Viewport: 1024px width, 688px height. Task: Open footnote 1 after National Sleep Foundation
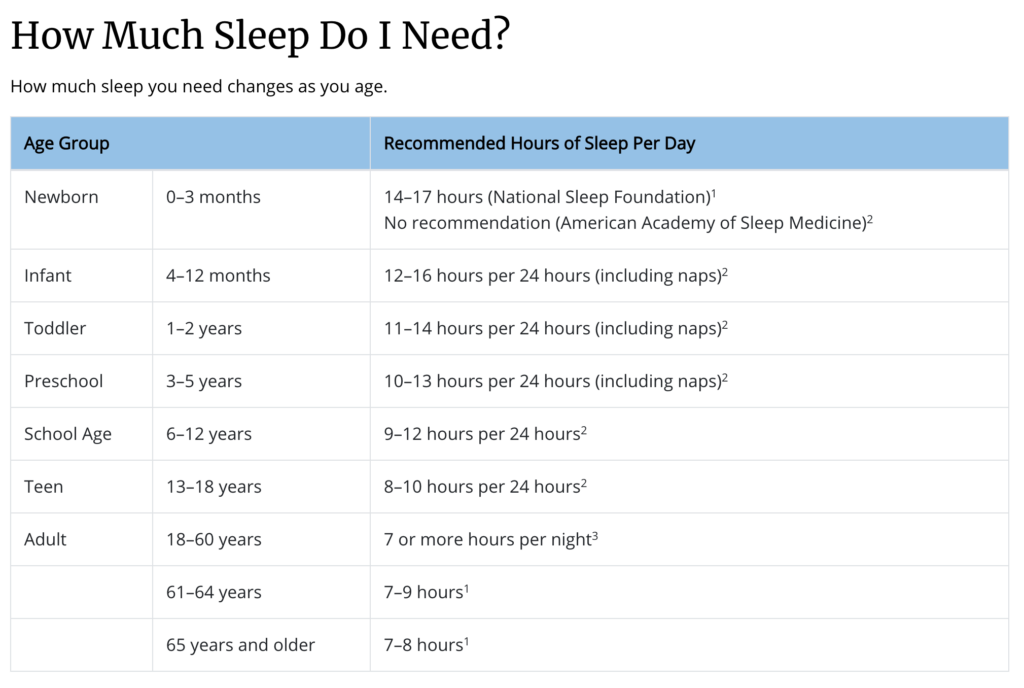(713, 192)
